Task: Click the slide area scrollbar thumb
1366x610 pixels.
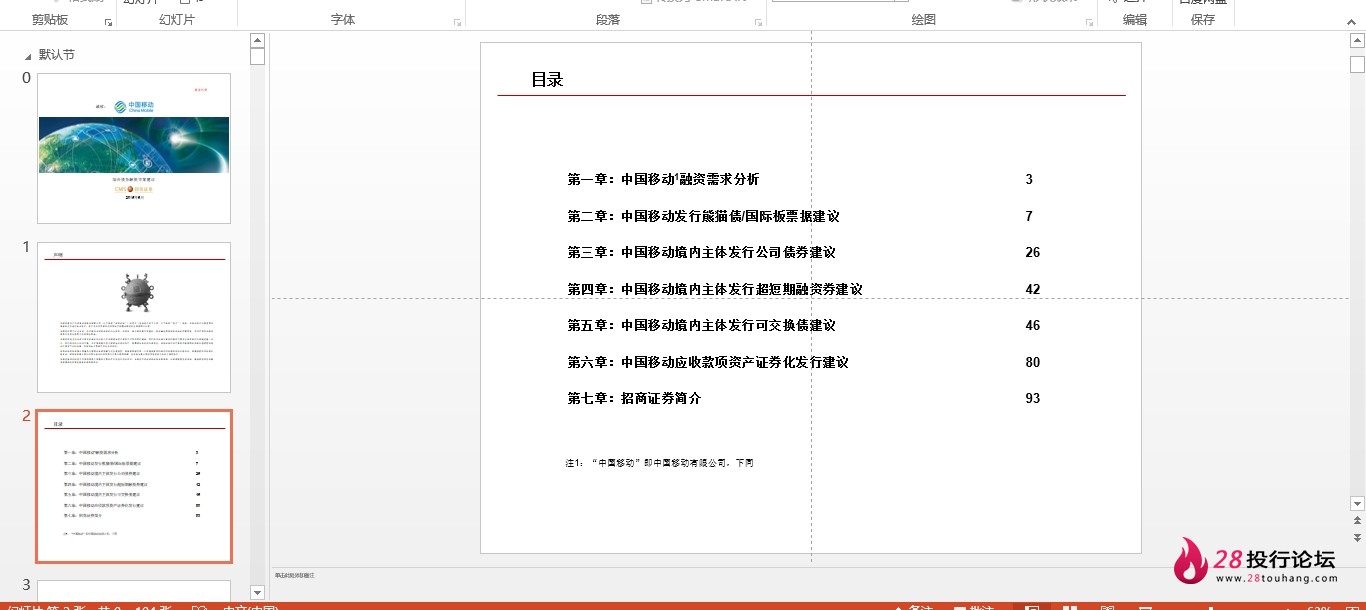Action: point(1357,64)
